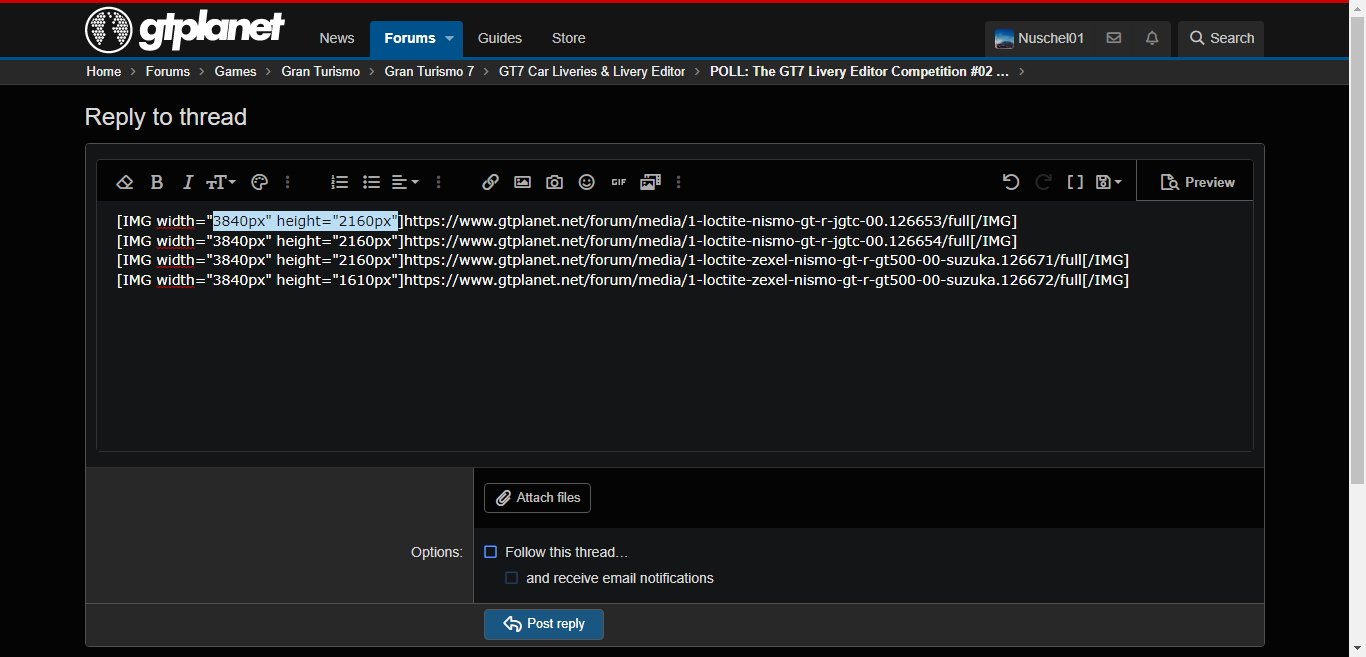
Task: Open the POLL thread breadcrumb
Action: pos(860,71)
